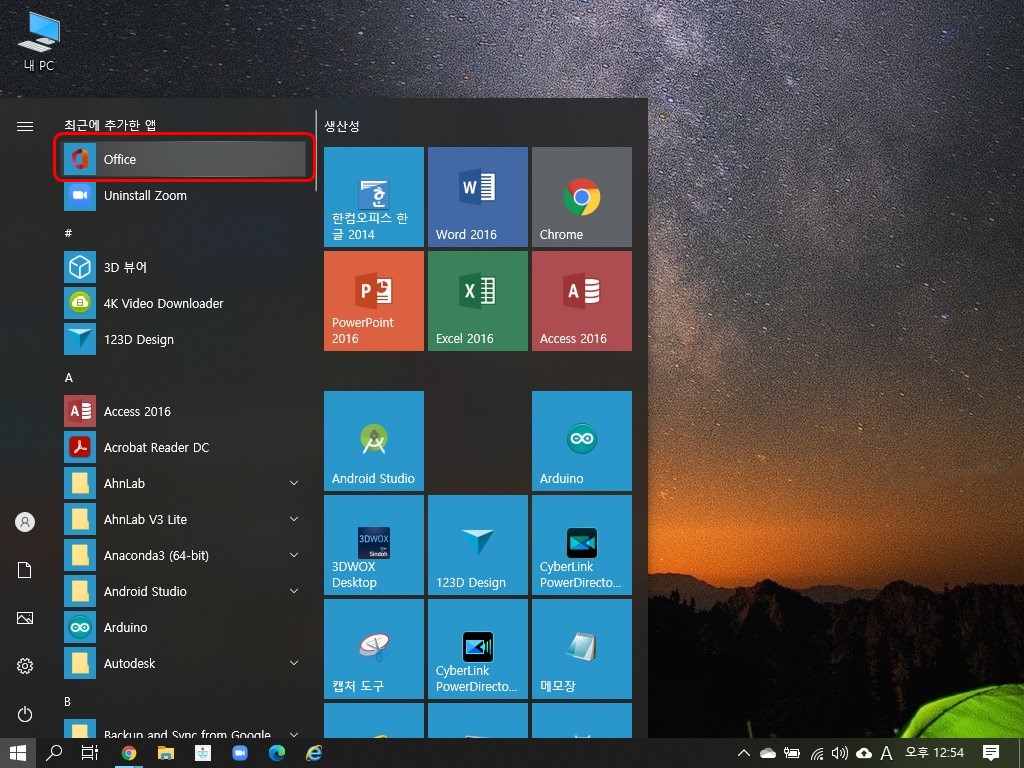Open the lower CyberLink PowerDirector tile
1024x768 pixels.
(x=477, y=649)
